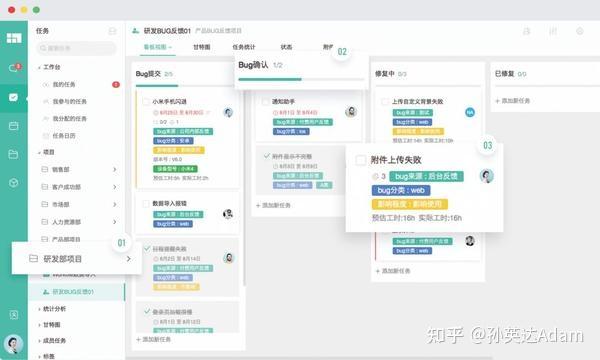Open the folder icon in left sidebar
This screenshot has width=600, height=360.
(x=13, y=154)
